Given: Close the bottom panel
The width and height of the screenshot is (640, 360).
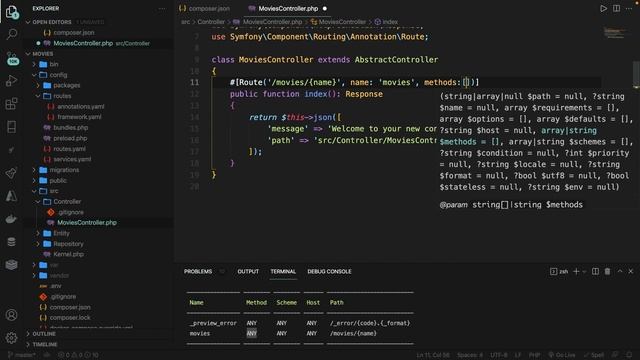Looking at the screenshot, I should tap(631, 271).
